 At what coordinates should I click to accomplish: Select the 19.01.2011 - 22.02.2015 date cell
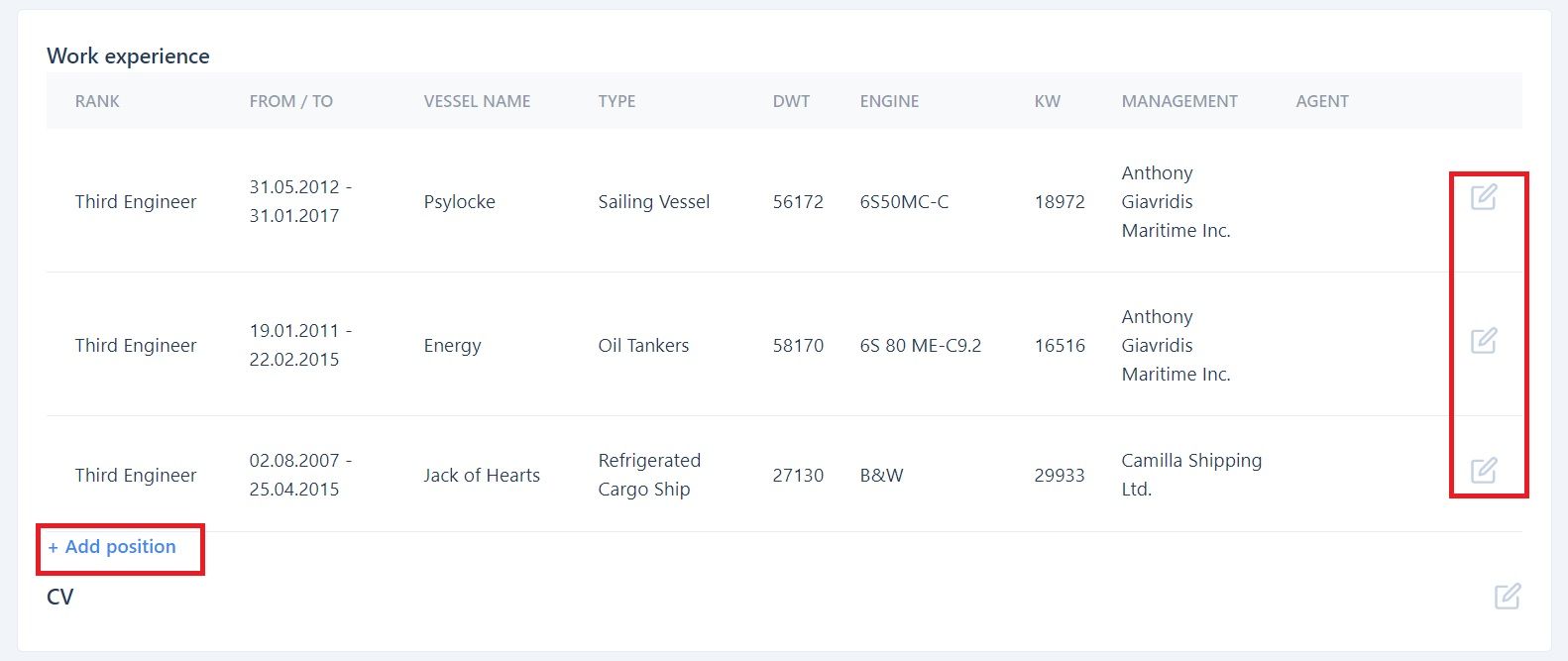(x=300, y=345)
